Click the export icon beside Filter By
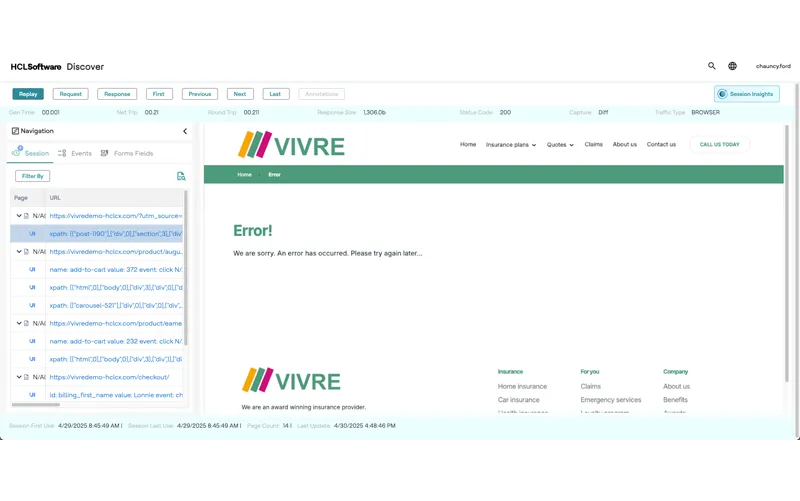 pos(181,176)
